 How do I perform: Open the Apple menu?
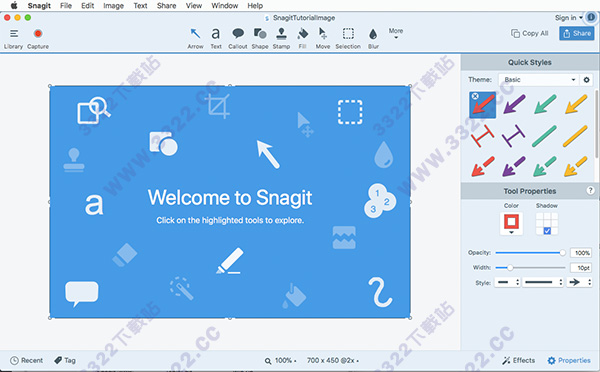pos(14,5)
